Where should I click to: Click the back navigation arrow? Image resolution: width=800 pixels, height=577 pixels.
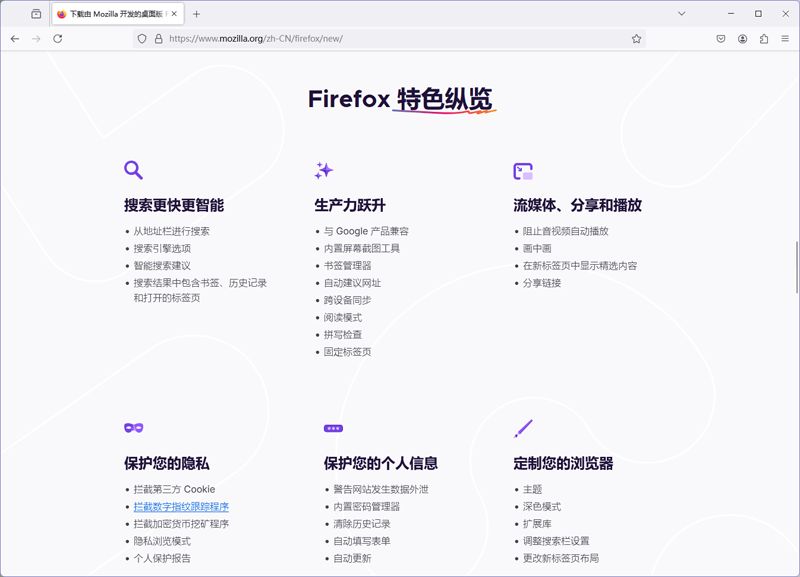point(15,39)
